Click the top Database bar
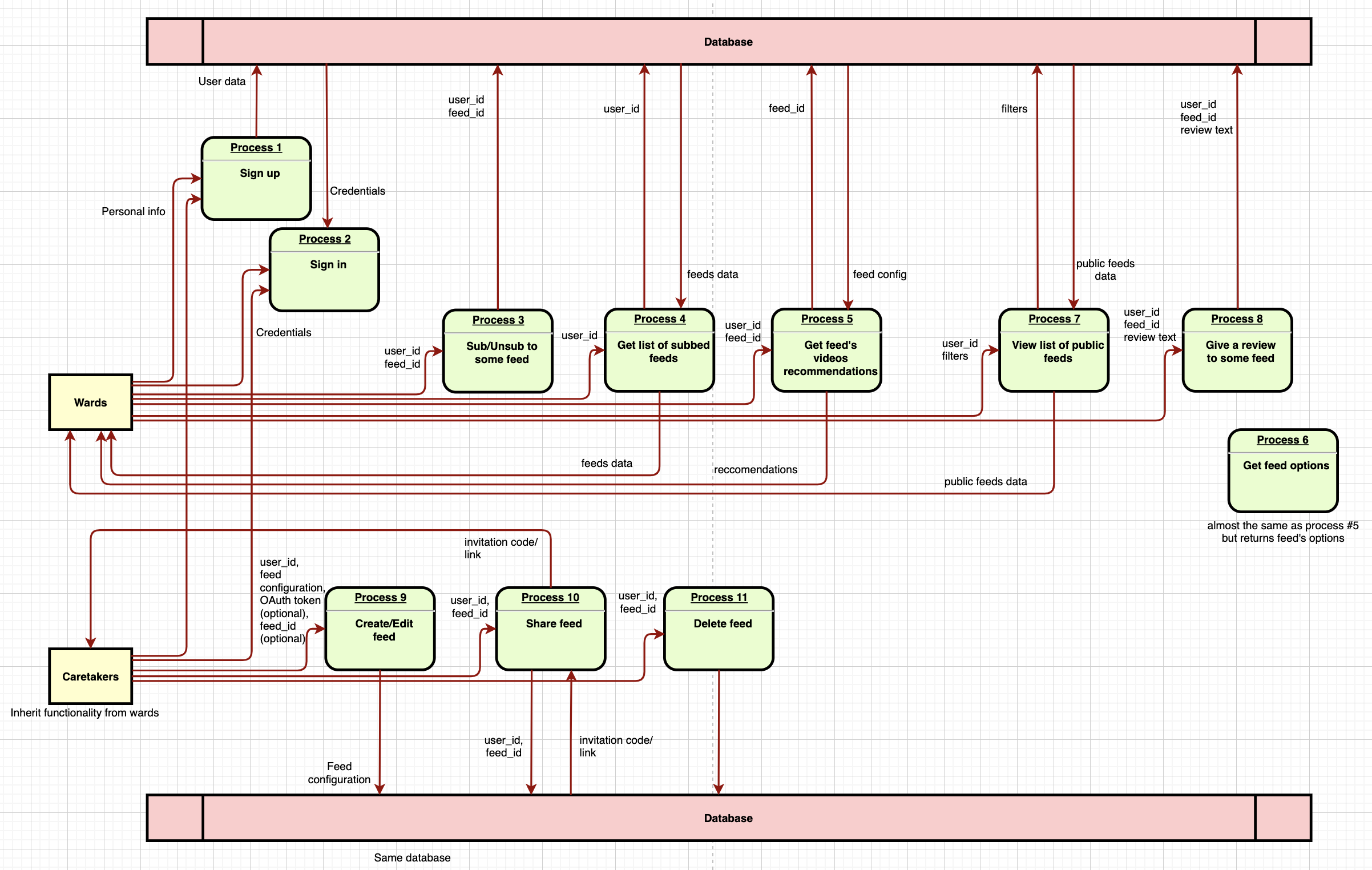This screenshot has width=1372, height=870. 728,41
